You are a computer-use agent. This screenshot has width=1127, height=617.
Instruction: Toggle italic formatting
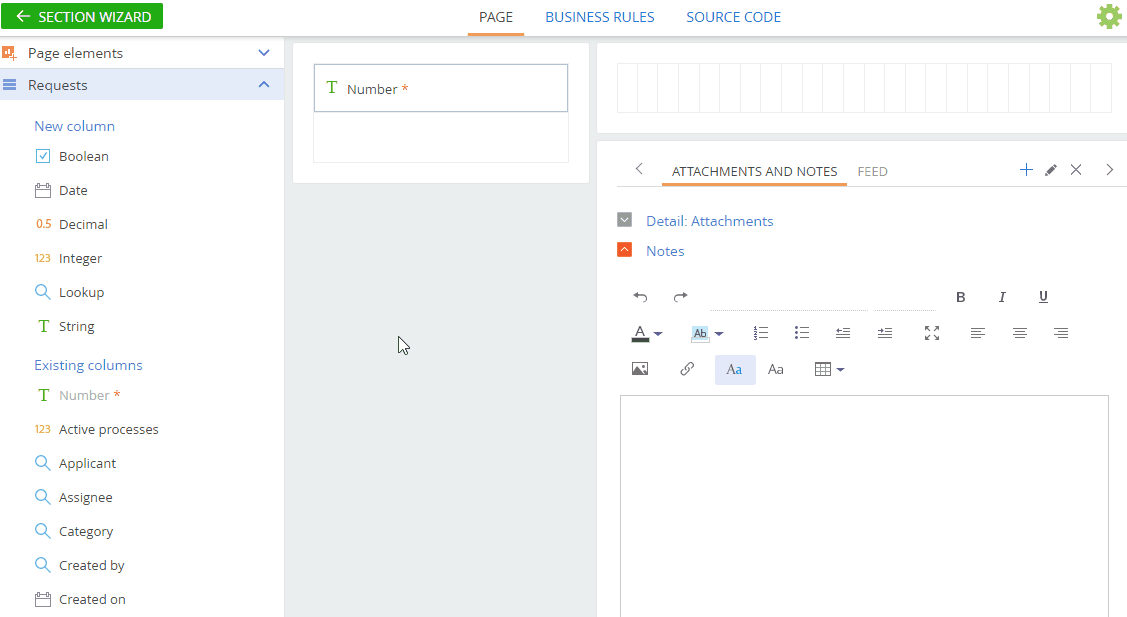pos(1002,297)
